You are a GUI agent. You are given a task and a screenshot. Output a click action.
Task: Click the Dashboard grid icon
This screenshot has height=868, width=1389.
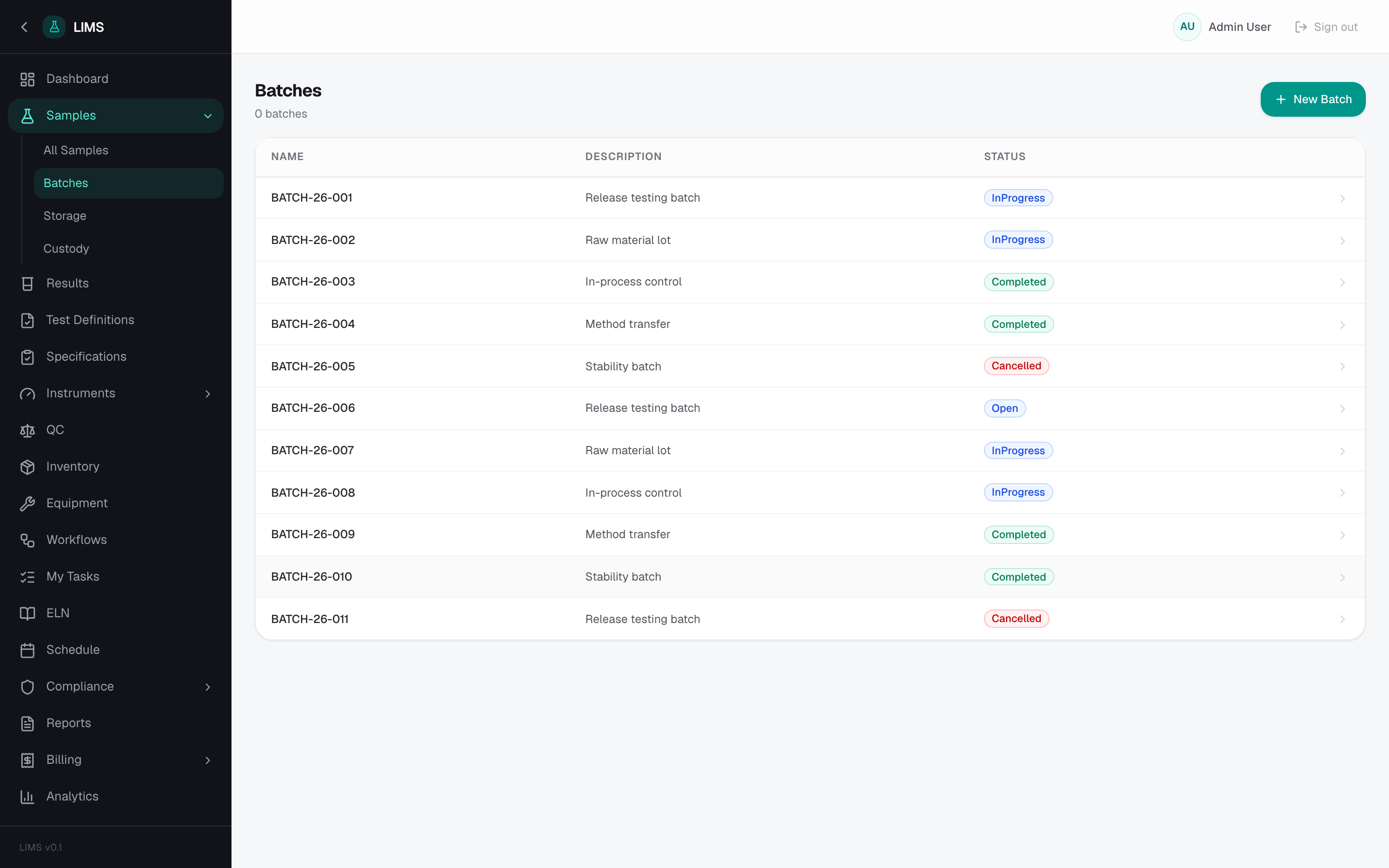coord(27,79)
